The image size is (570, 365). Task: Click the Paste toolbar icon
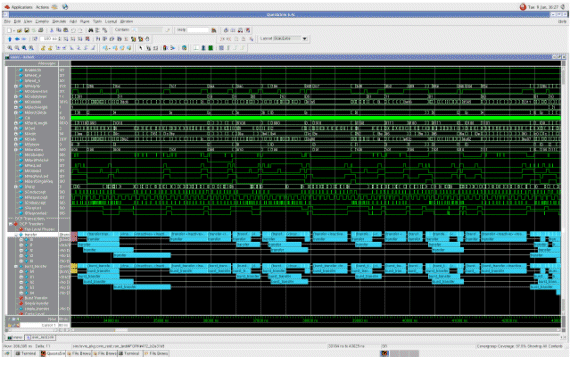point(66,30)
